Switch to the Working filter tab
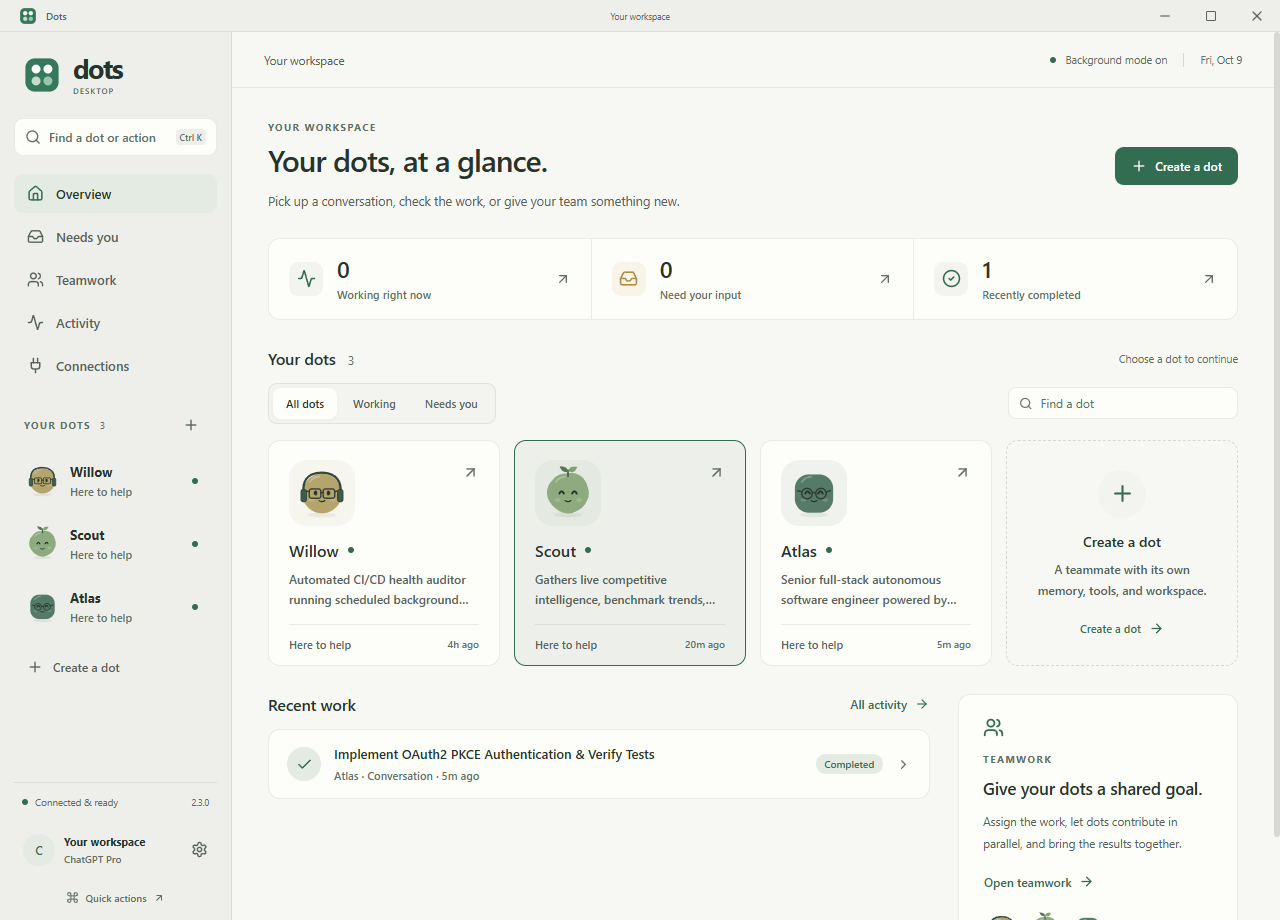 (374, 404)
